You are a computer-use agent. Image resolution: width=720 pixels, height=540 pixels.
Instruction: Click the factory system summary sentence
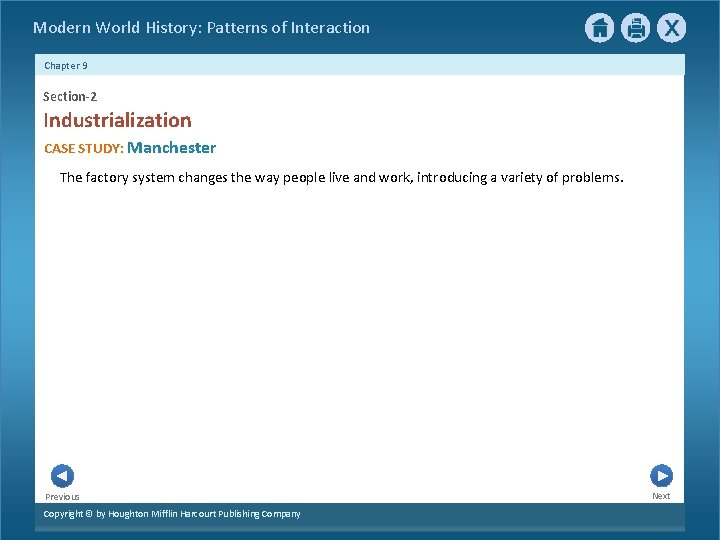pyautogui.click(x=342, y=178)
